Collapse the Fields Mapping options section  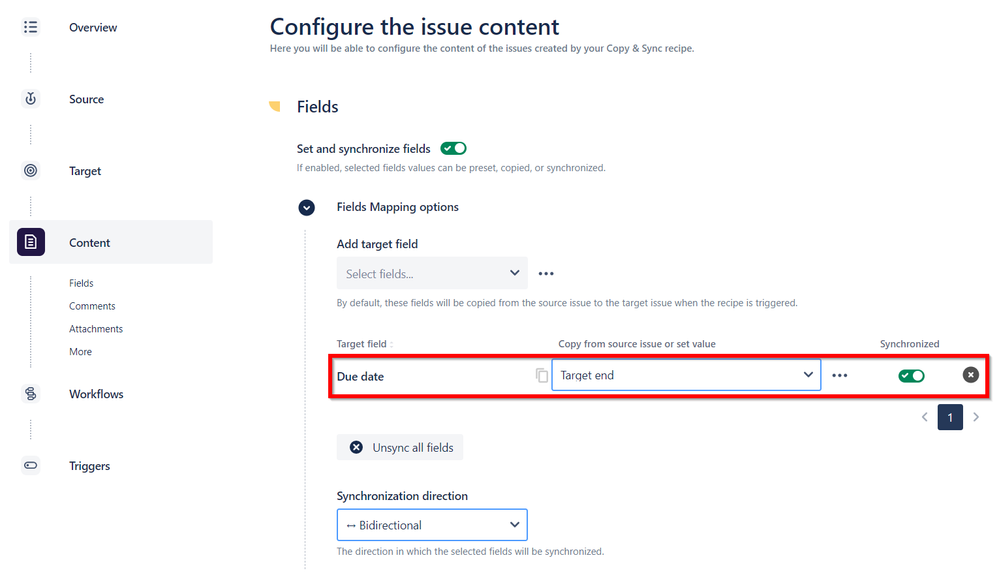pyautogui.click(x=306, y=207)
